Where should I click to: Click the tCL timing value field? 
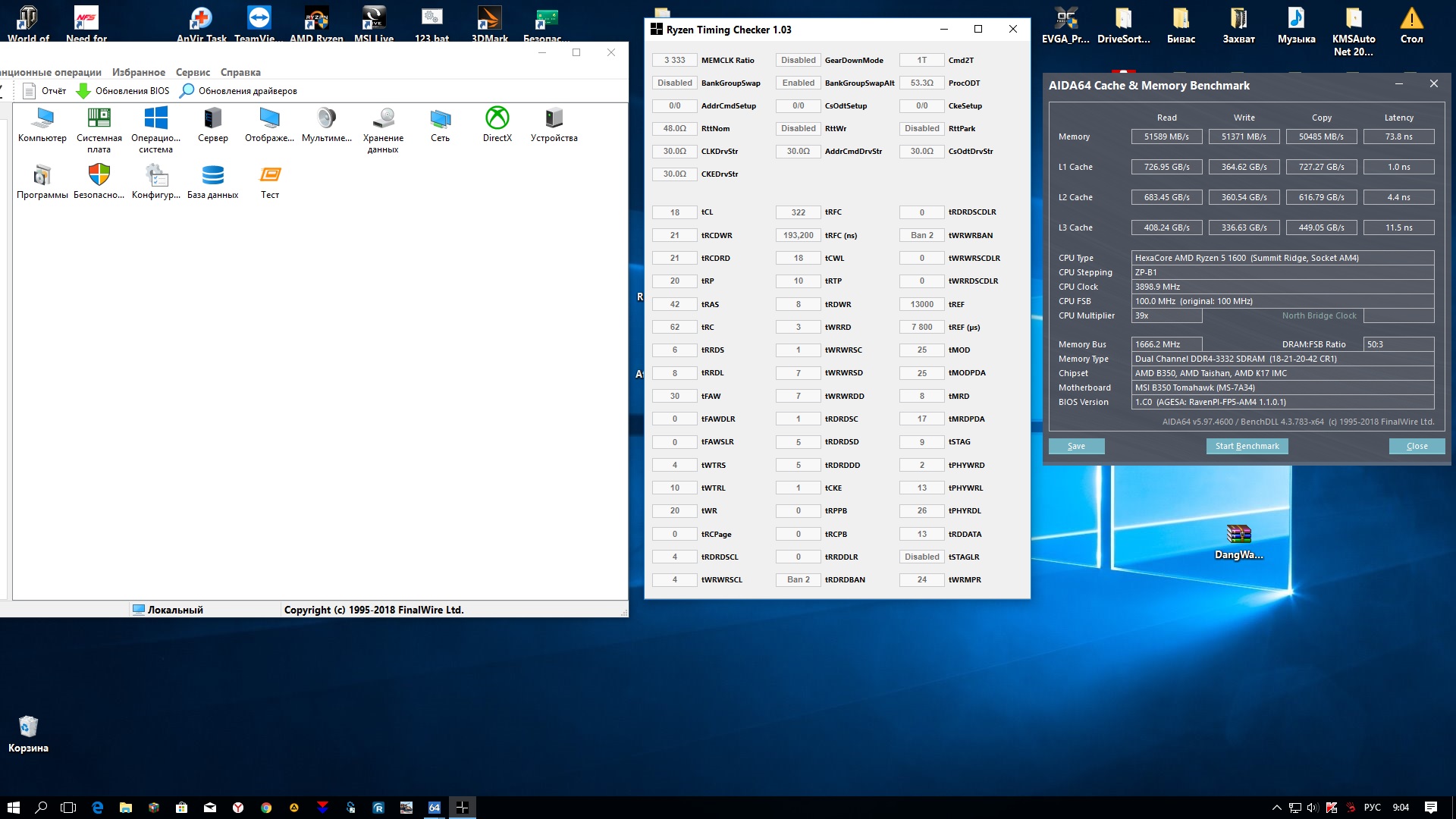[674, 212]
